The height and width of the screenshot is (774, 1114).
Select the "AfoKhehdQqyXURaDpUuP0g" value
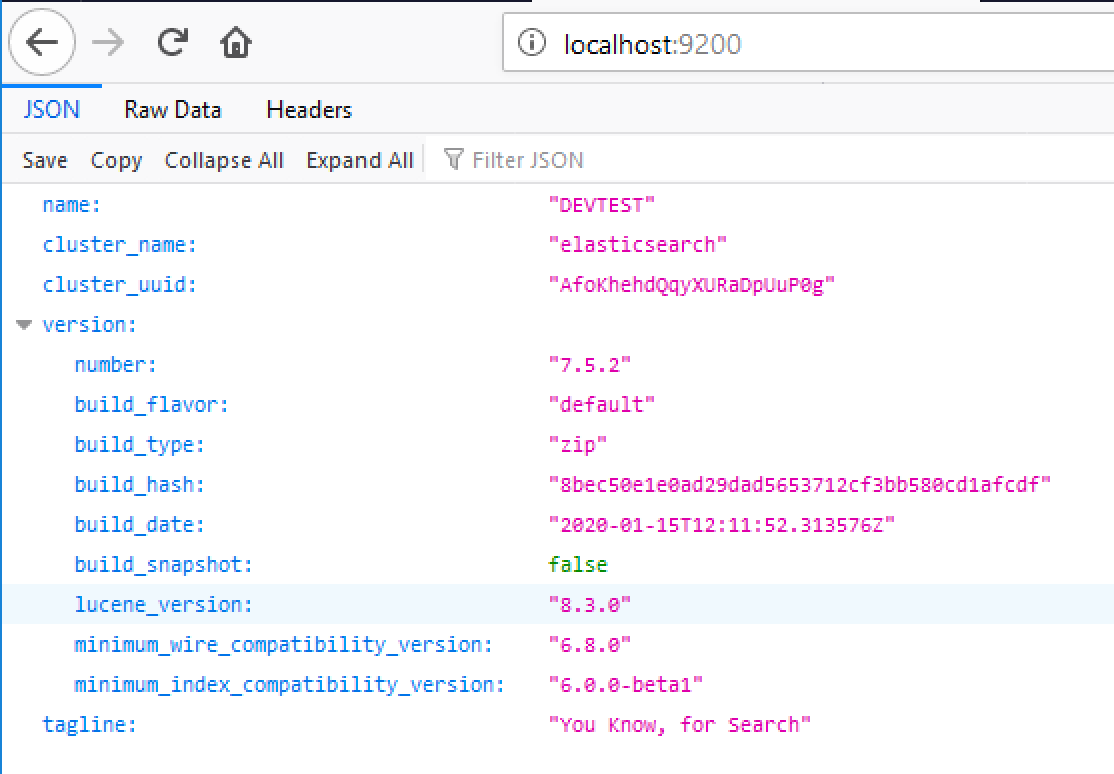tap(691, 285)
